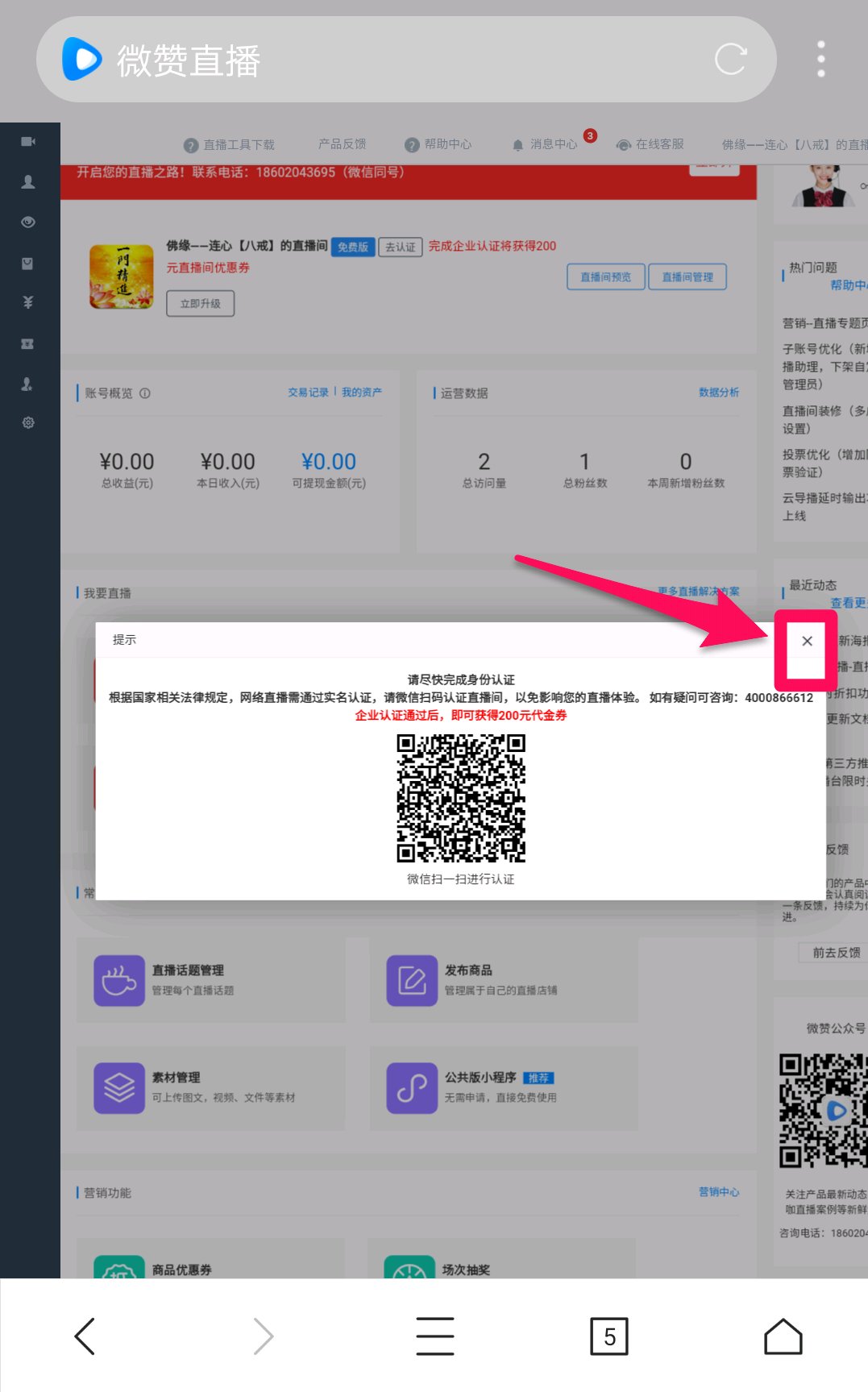868x1392 pixels.
Task: Click the 立即升级 button
Action: click(201, 304)
